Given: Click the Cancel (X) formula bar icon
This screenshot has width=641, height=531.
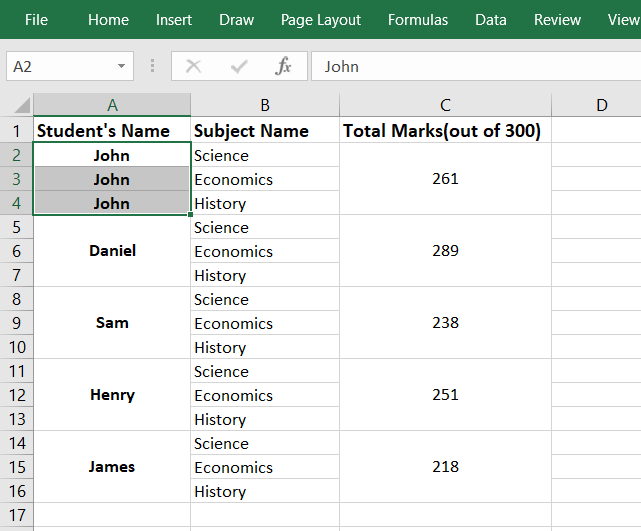Looking at the screenshot, I should coord(194,66).
